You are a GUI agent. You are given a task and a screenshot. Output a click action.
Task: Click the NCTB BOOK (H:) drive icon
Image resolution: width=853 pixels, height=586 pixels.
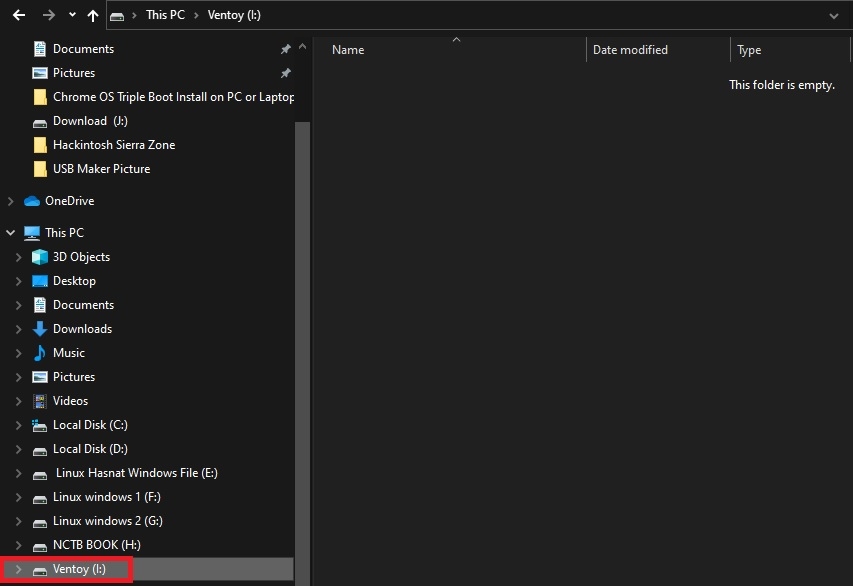(40, 547)
